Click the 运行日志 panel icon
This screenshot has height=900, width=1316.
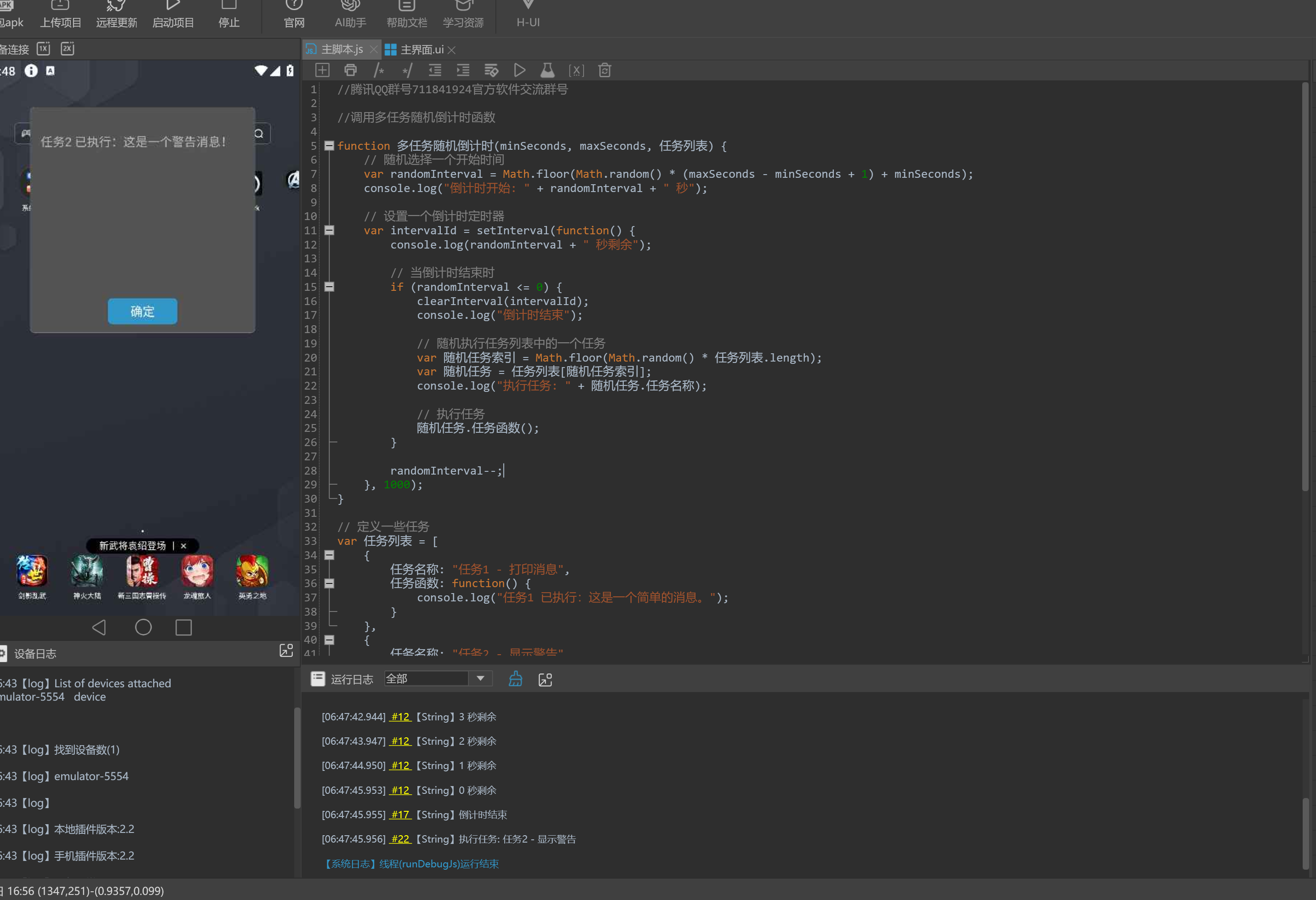318,679
